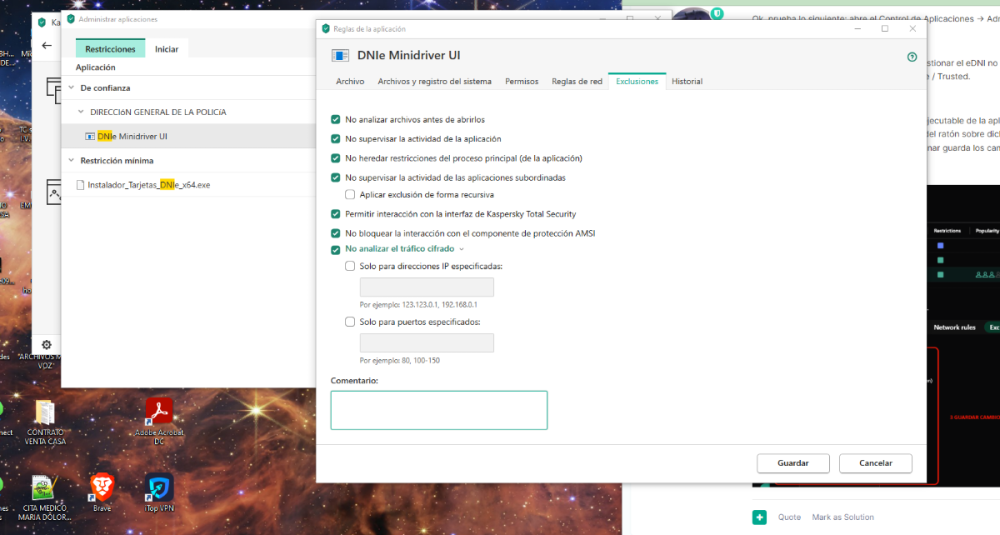Expand the No analizar el tráfico cifrado chevron
The width and height of the screenshot is (1000, 535).
click(x=461, y=249)
